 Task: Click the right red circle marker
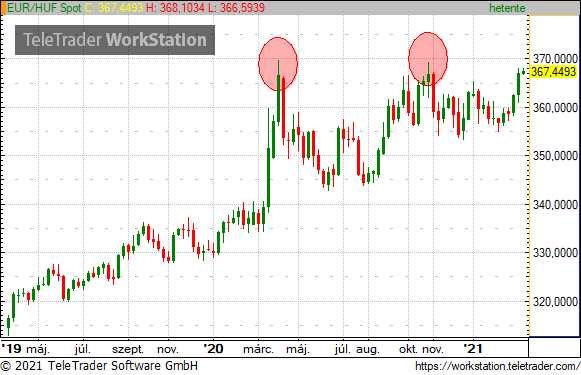(x=428, y=59)
